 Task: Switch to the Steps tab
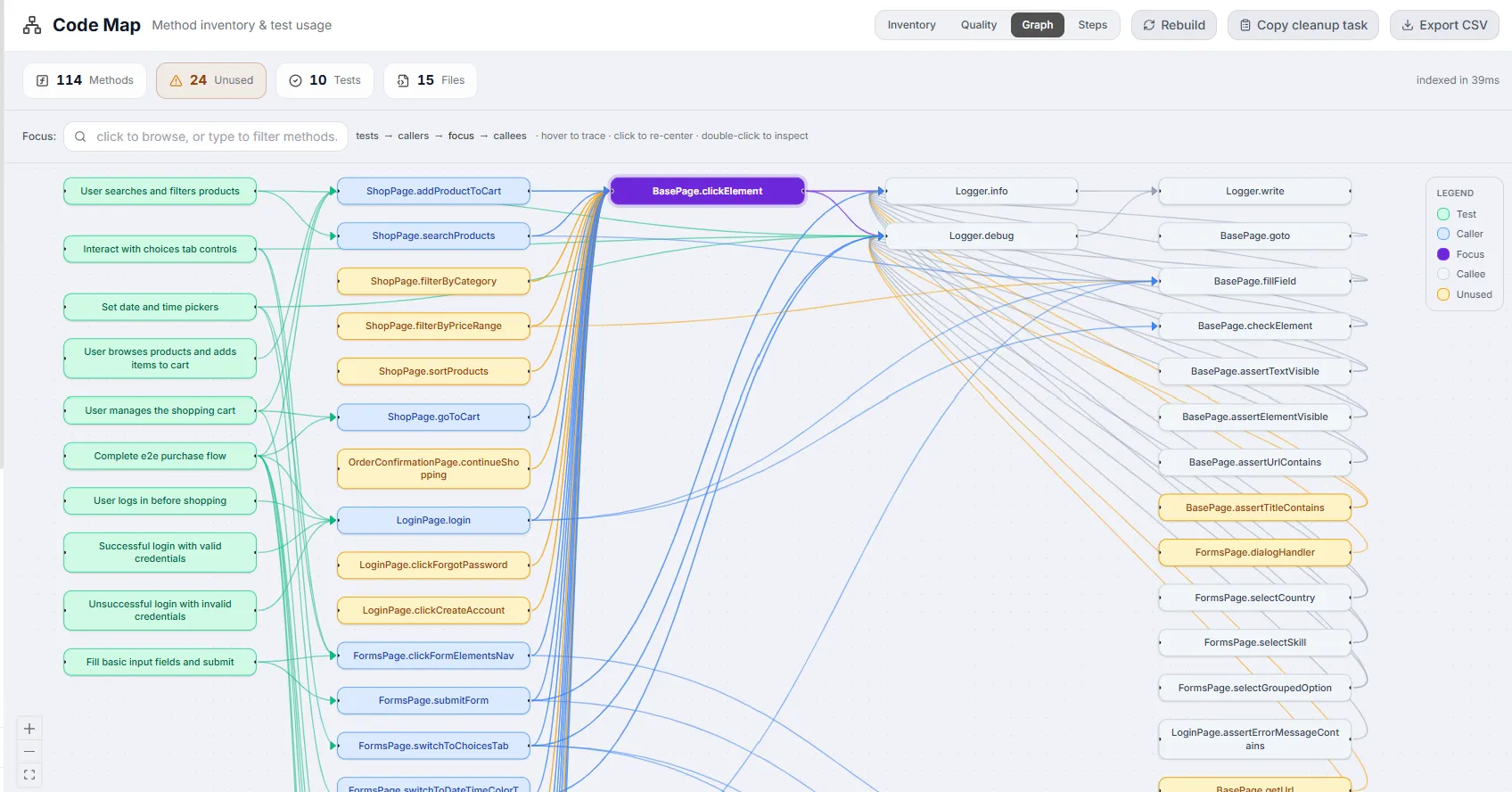click(x=1092, y=25)
